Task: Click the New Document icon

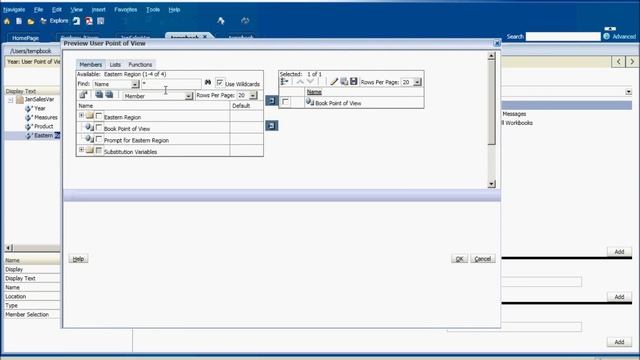Action: 19,21
